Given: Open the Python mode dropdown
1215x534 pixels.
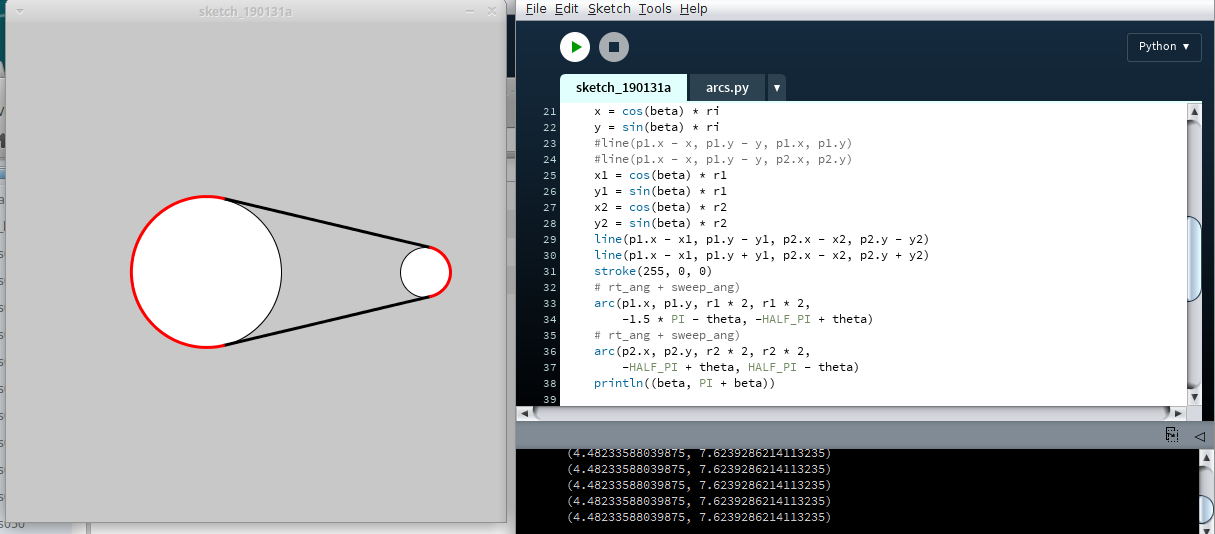Looking at the screenshot, I should pyautogui.click(x=1164, y=47).
